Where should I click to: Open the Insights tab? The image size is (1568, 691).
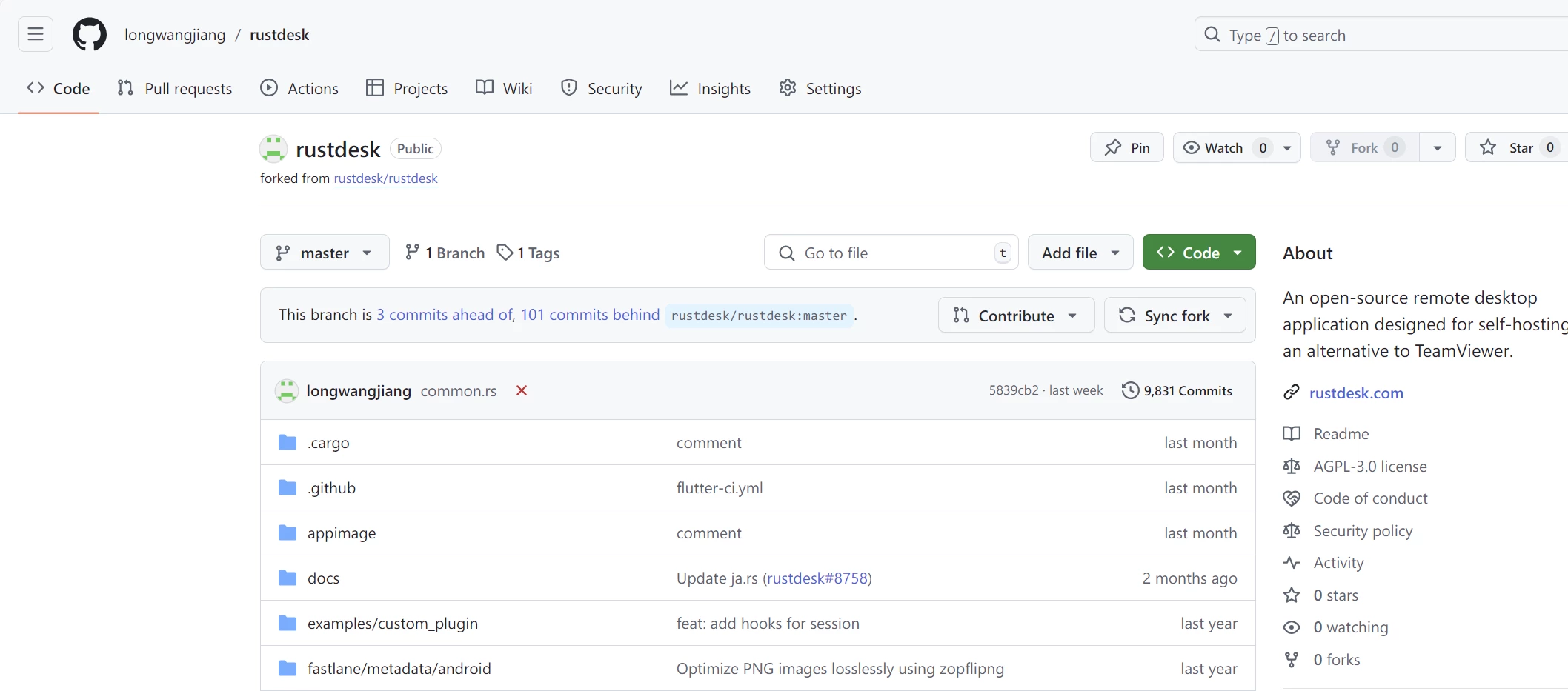710,88
